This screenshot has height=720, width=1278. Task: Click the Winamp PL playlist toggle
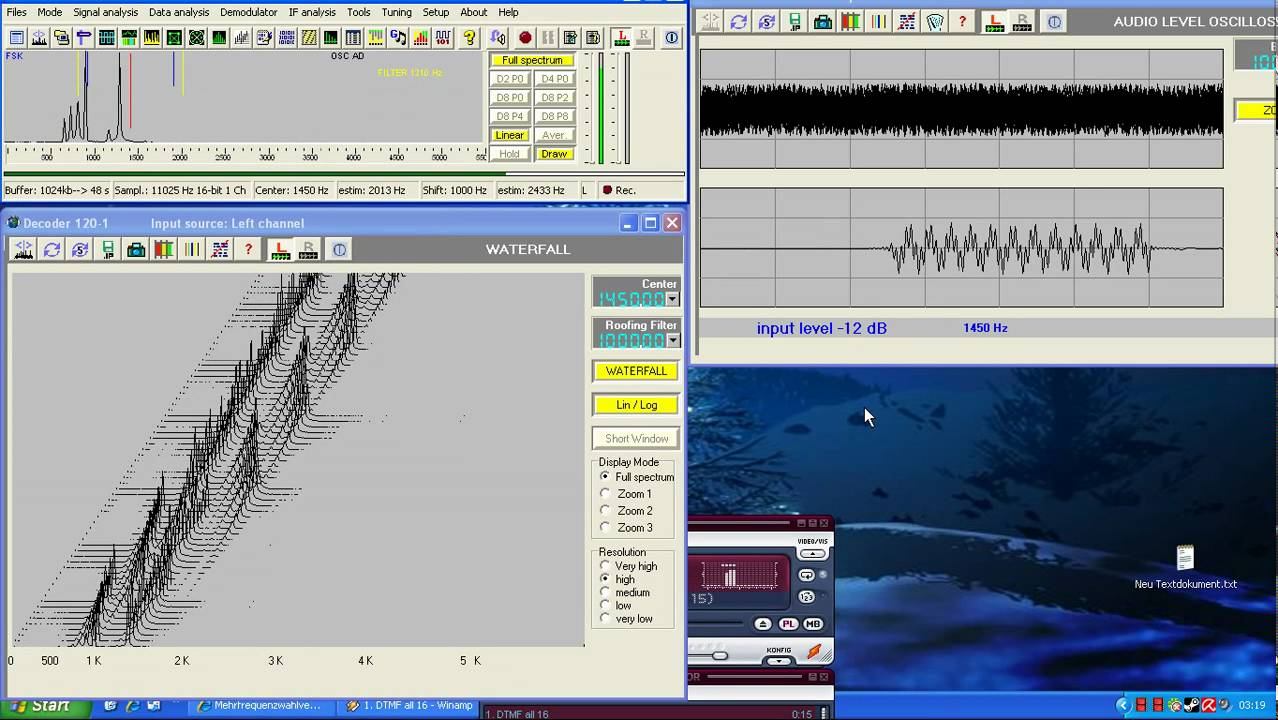788,624
